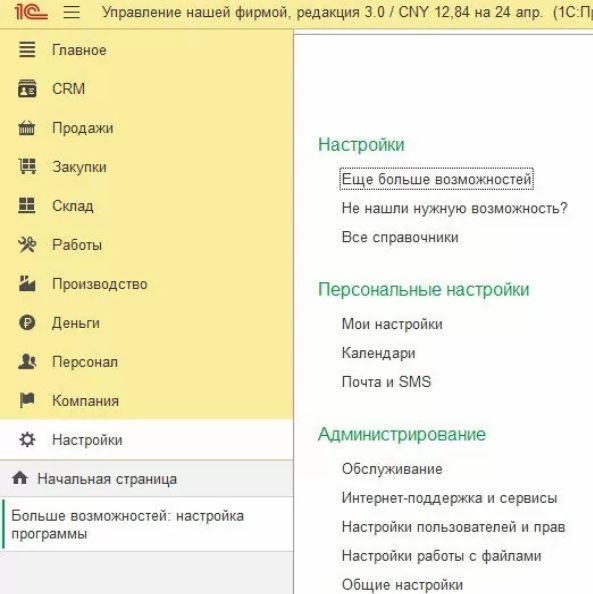Viewport: 593px width, 594px height.
Task: Open the hamburger main menu icon
Action: 71,12
